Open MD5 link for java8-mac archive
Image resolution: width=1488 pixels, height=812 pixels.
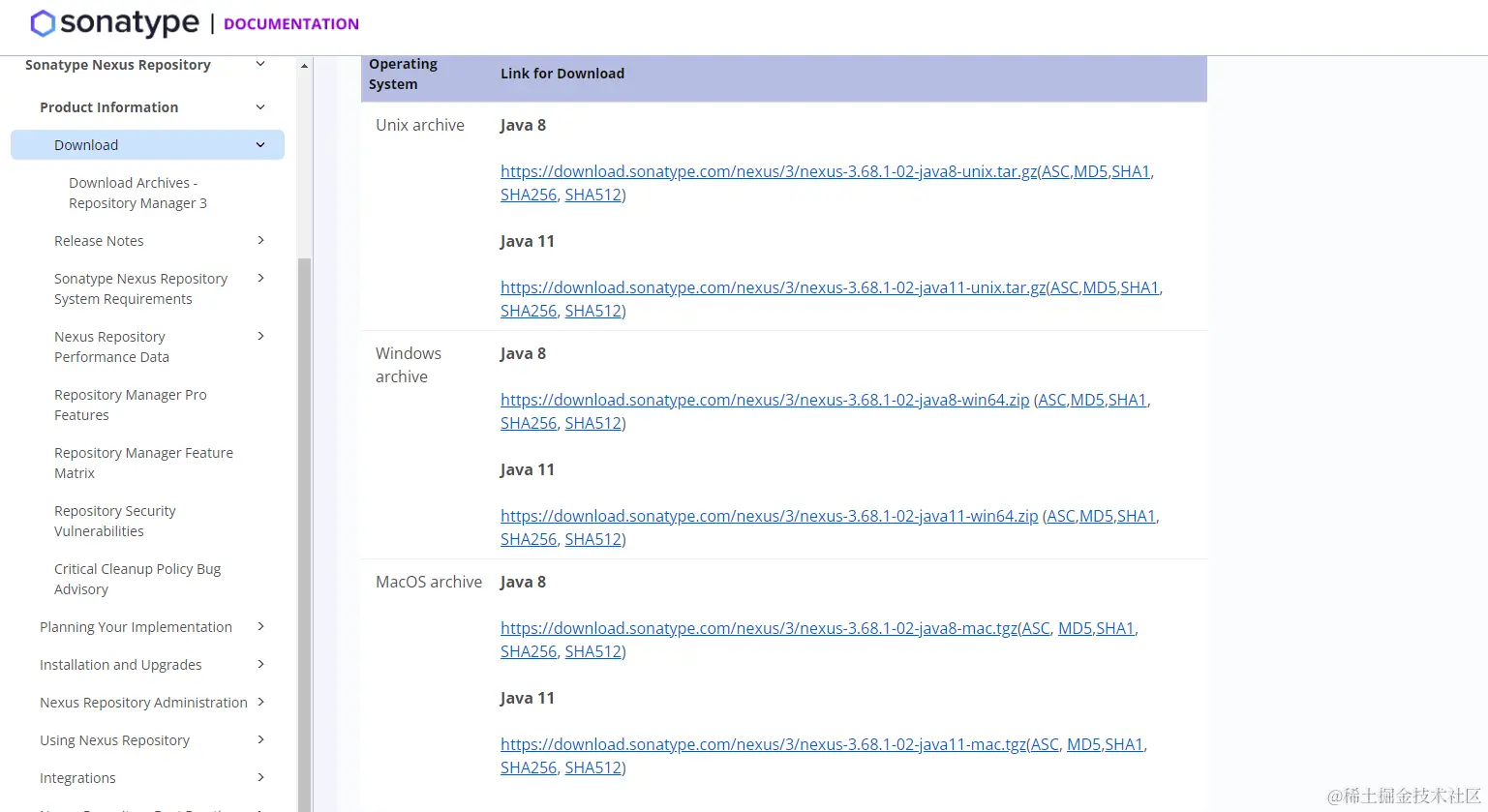click(1075, 628)
